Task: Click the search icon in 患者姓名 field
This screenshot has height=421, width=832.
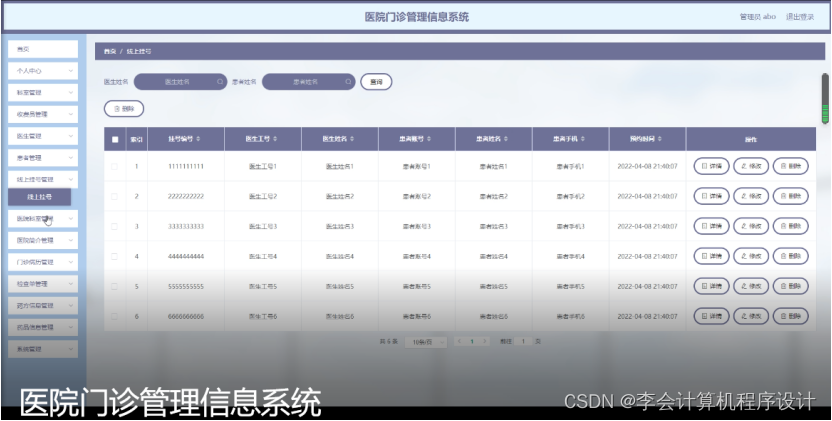Action: tap(348, 82)
